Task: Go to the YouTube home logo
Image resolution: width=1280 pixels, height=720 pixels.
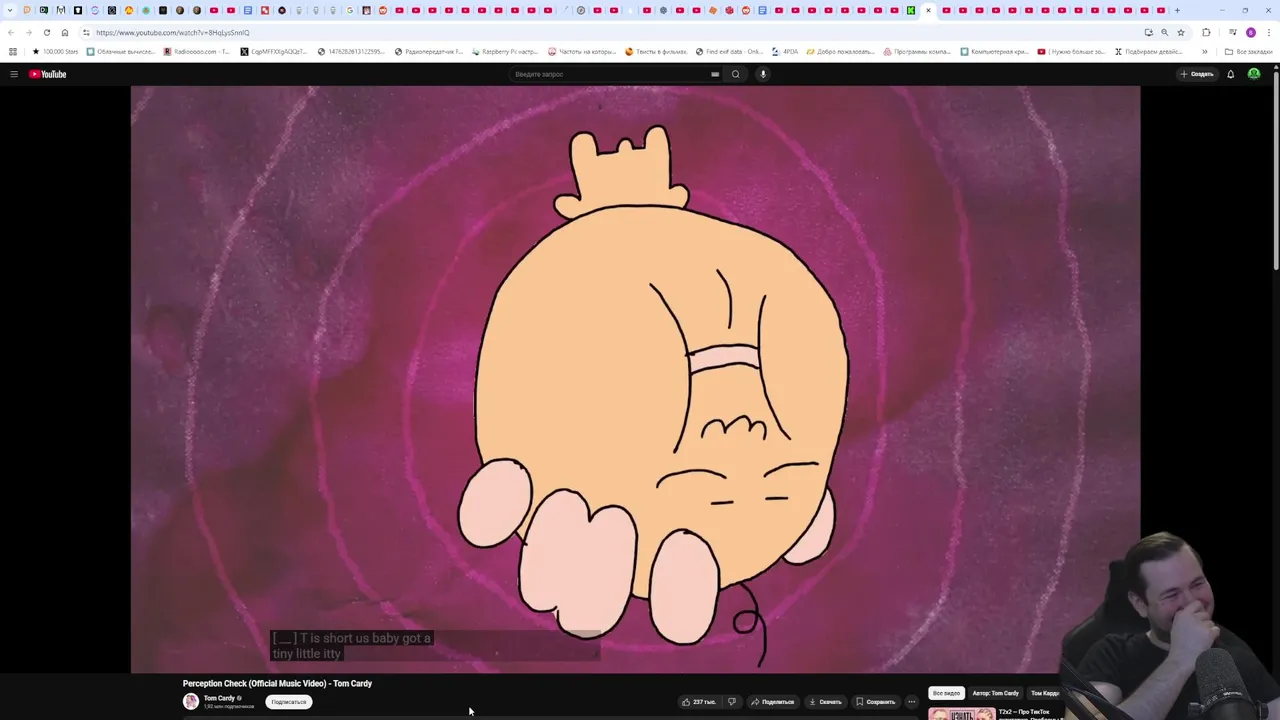Action: point(47,74)
